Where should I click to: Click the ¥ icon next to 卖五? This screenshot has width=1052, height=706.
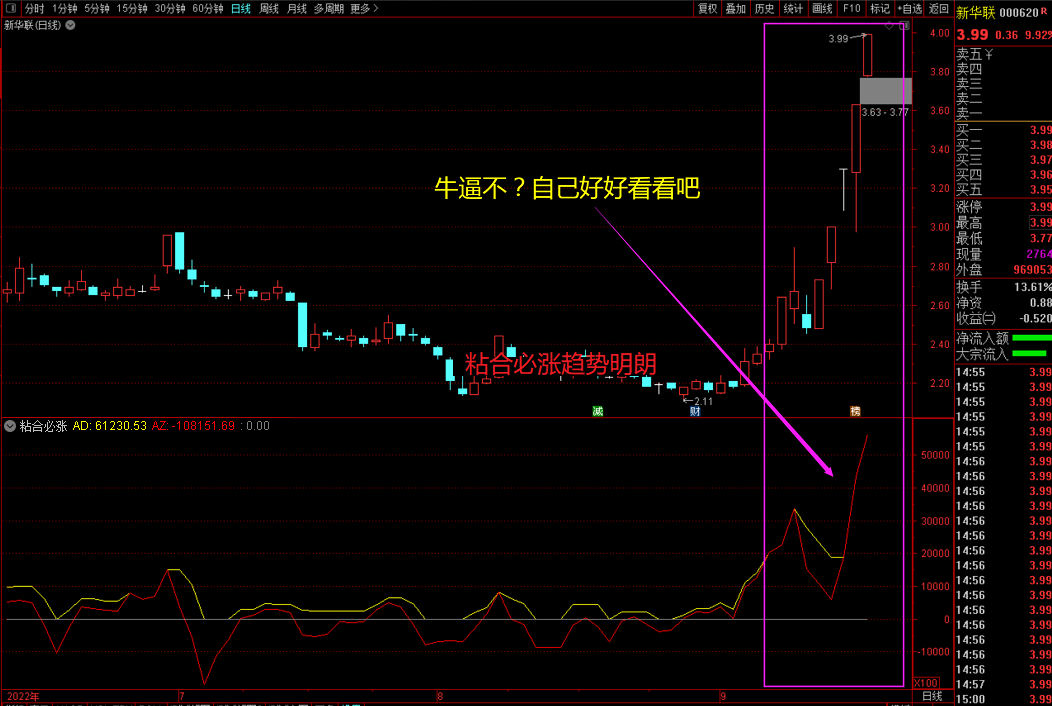pyautogui.click(x=989, y=54)
